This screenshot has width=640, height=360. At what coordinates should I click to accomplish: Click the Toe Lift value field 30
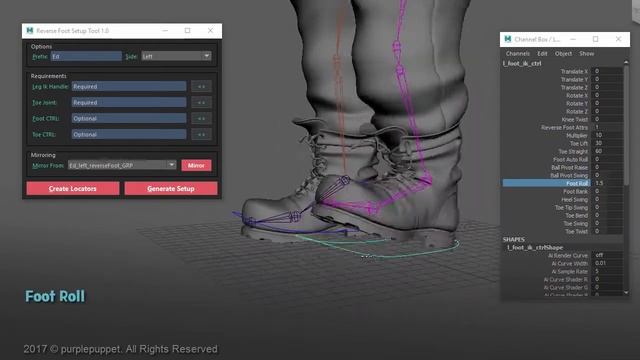(607, 143)
